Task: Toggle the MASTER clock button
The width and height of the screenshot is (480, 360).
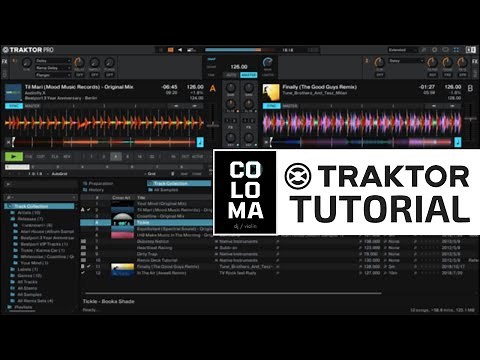Action: 249,75
